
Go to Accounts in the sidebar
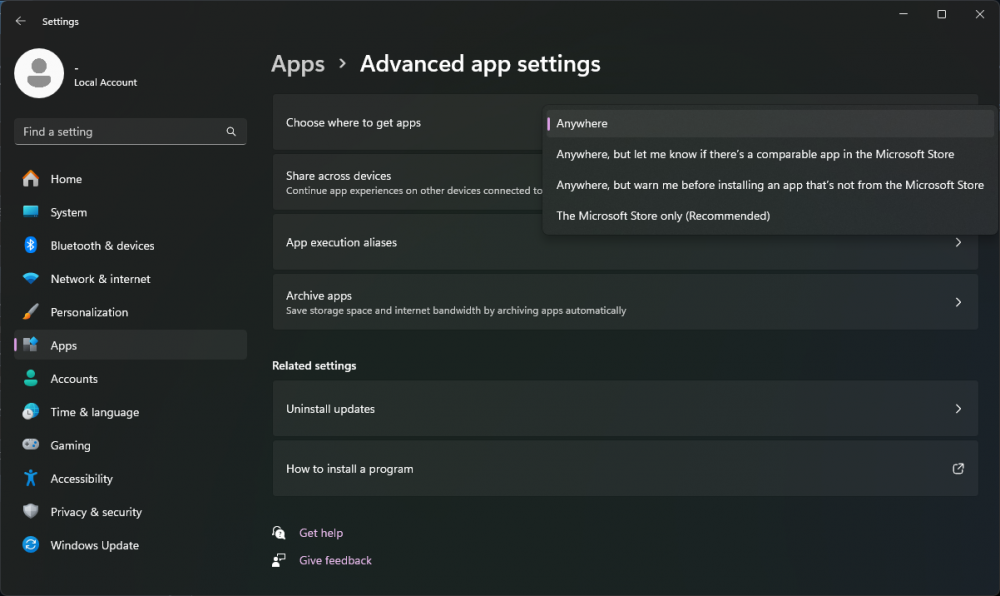pyautogui.click(x=74, y=379)
